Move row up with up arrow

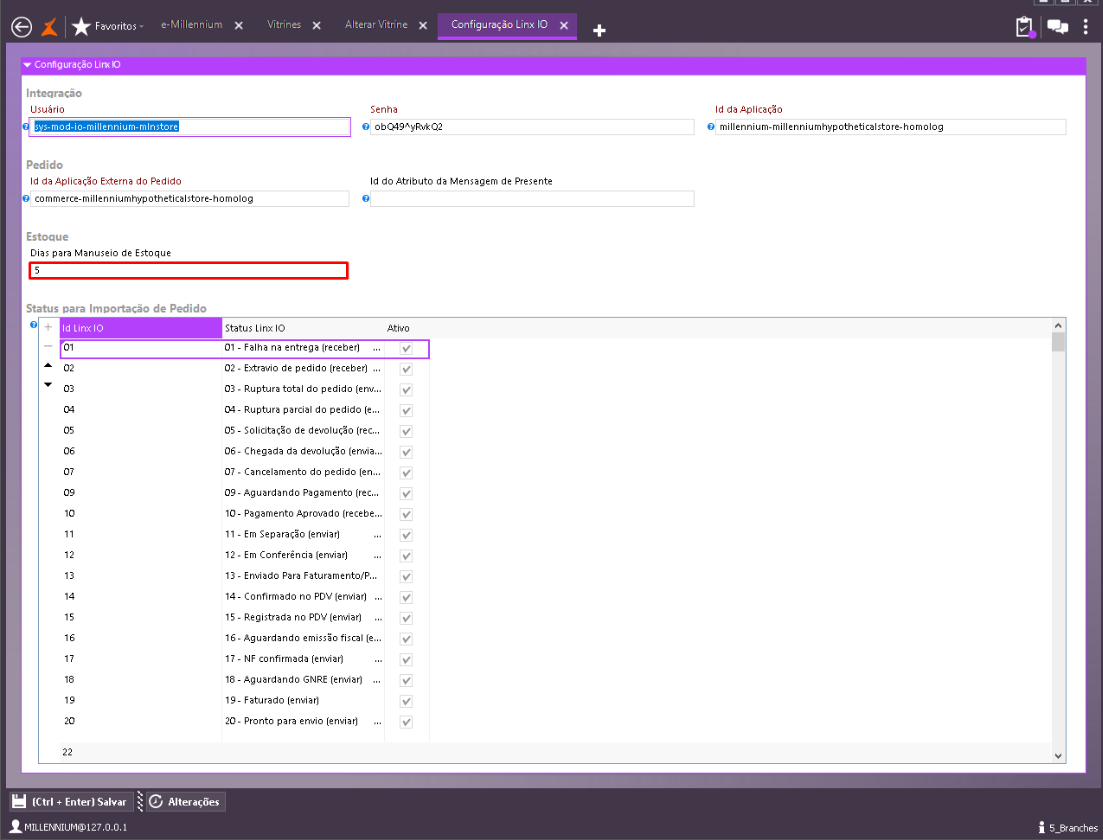click(x=48, y=365)
